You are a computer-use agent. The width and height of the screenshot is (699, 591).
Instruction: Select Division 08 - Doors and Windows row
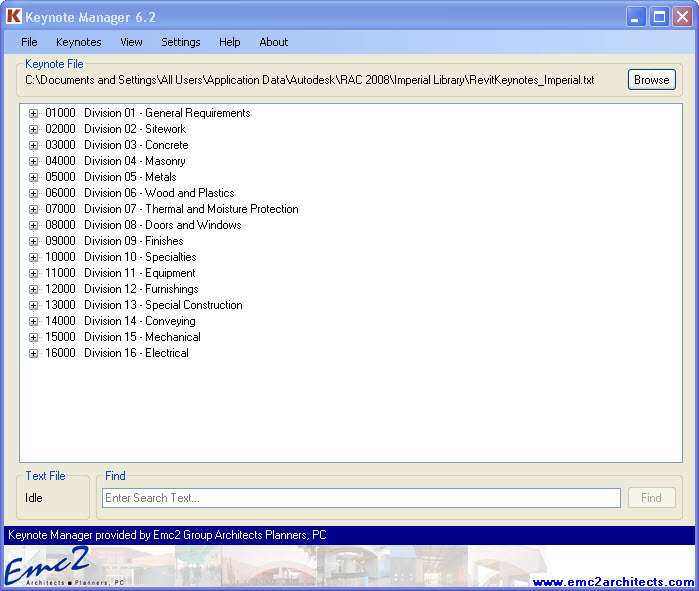point(143,226)
